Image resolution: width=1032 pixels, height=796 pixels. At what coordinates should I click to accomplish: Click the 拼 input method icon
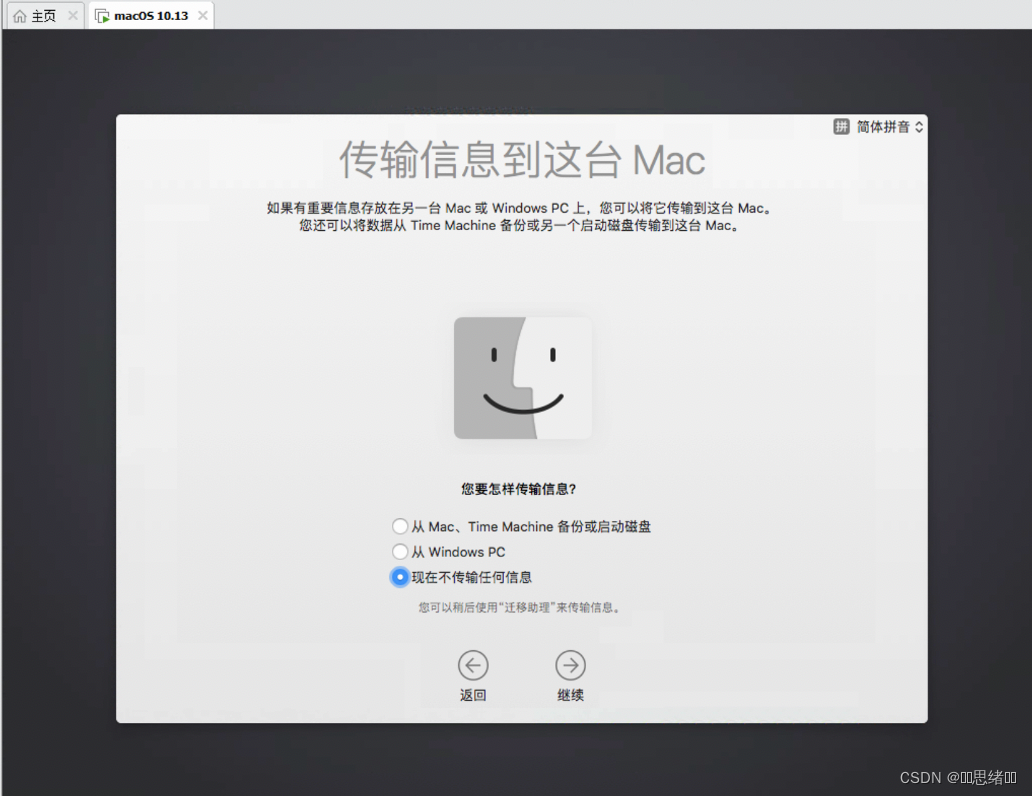841,126
